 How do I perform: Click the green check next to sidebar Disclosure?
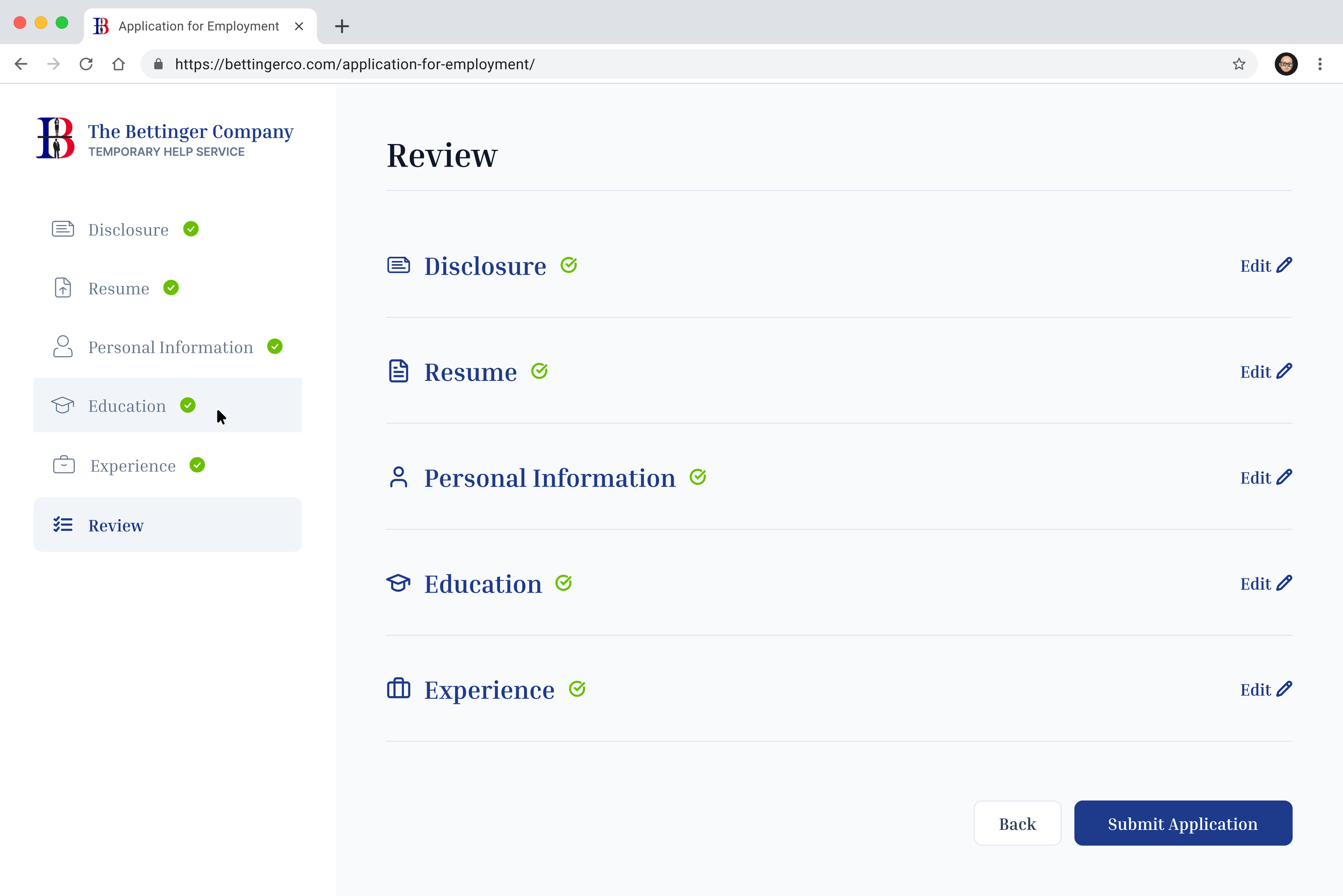click(x=191, y=229)
